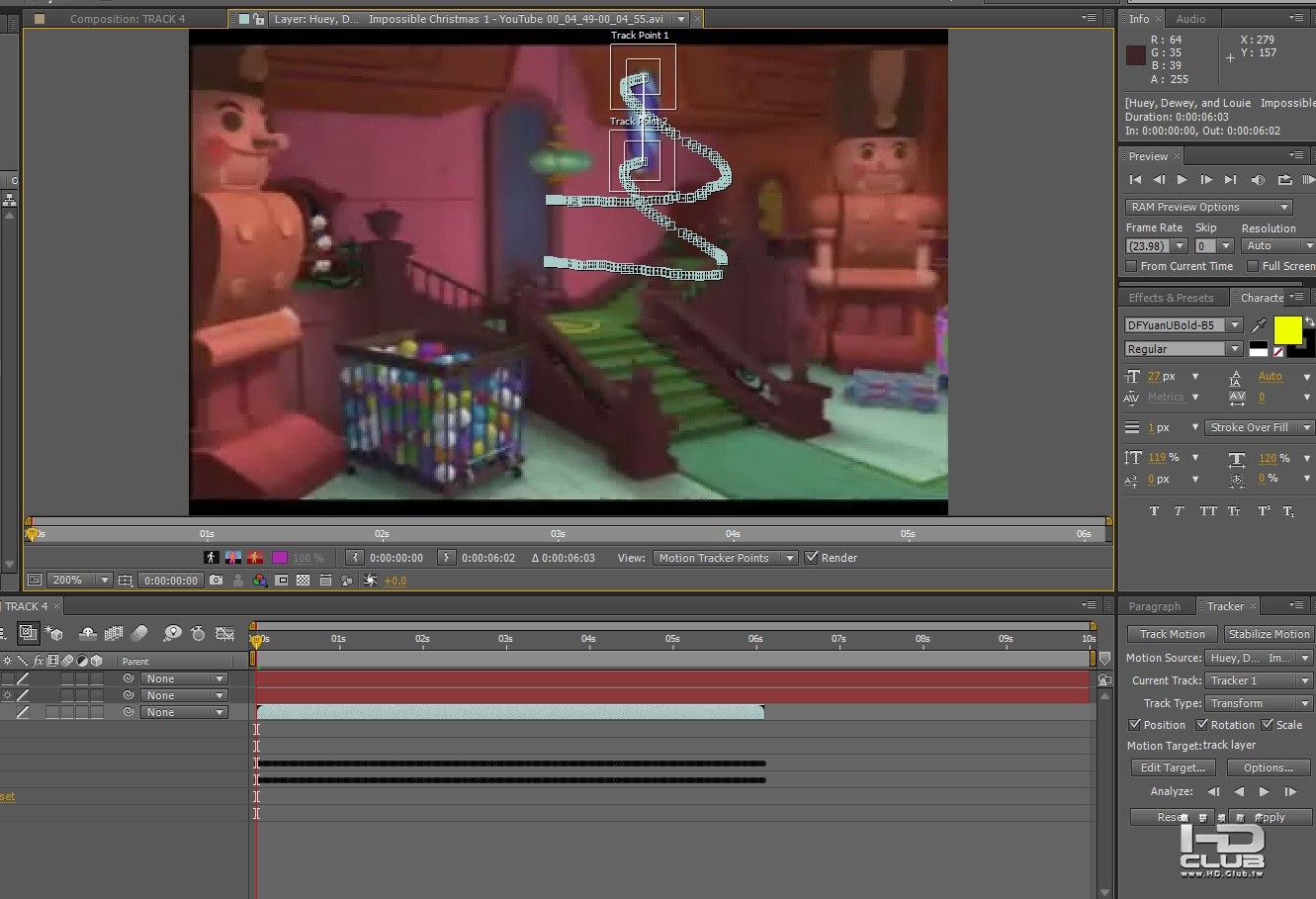This screenshot has width=1316, height=899.
Task: Click the yellow fill color swatch
Action: [x=1287, y=330]
